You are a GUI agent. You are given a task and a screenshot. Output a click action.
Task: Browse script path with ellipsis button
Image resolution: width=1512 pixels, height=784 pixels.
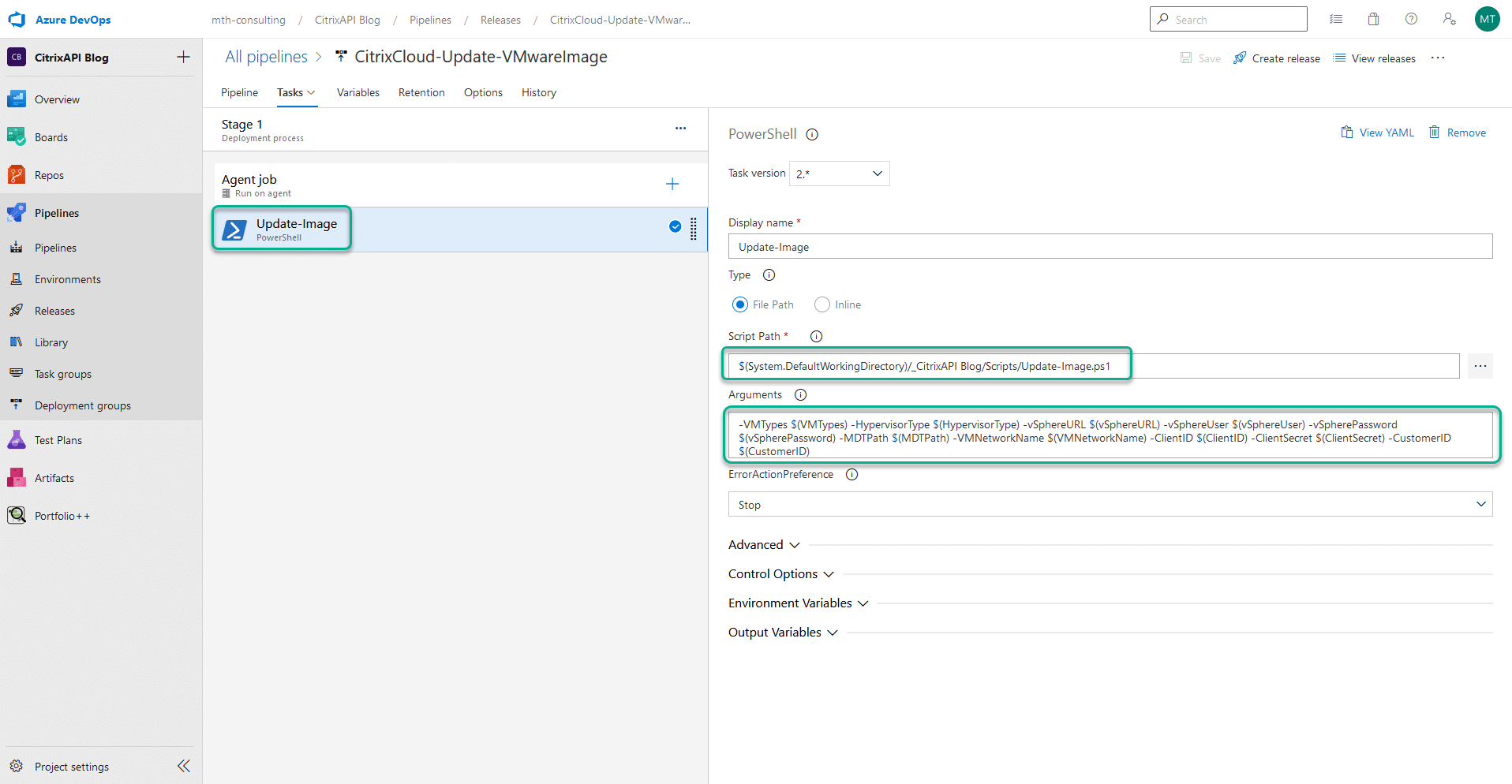tap(1480, 366)
